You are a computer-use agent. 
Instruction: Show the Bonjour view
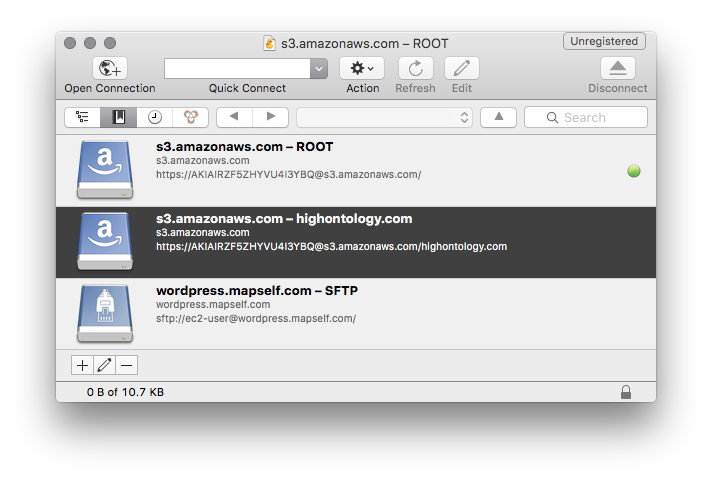[191, 117]
